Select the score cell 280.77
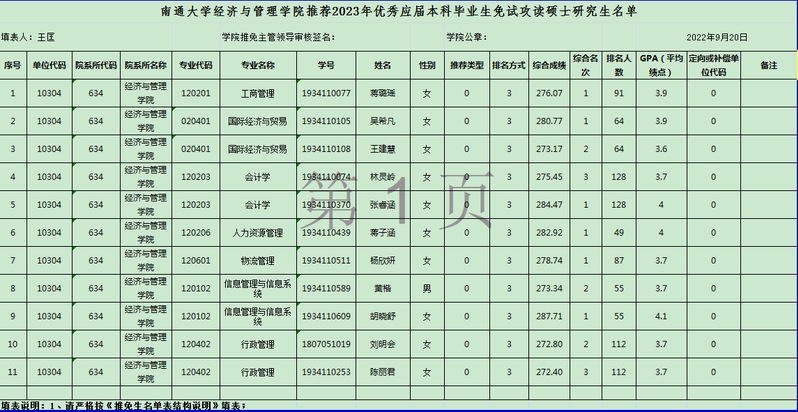The image size is (798, 412). 550,121
